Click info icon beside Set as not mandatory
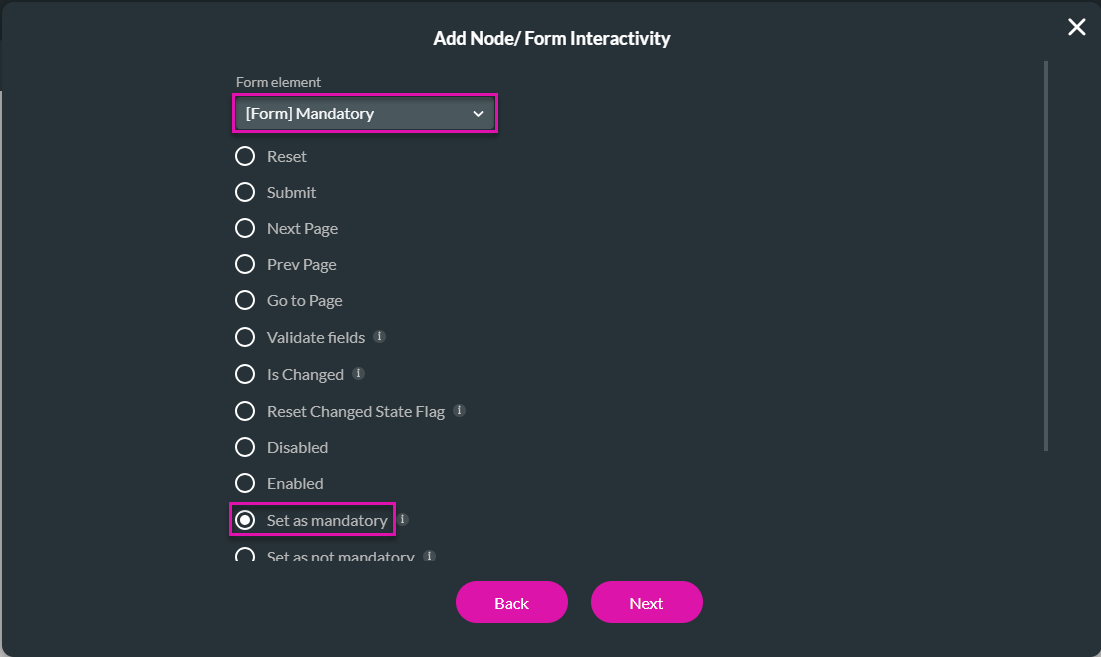 (430, 556)
